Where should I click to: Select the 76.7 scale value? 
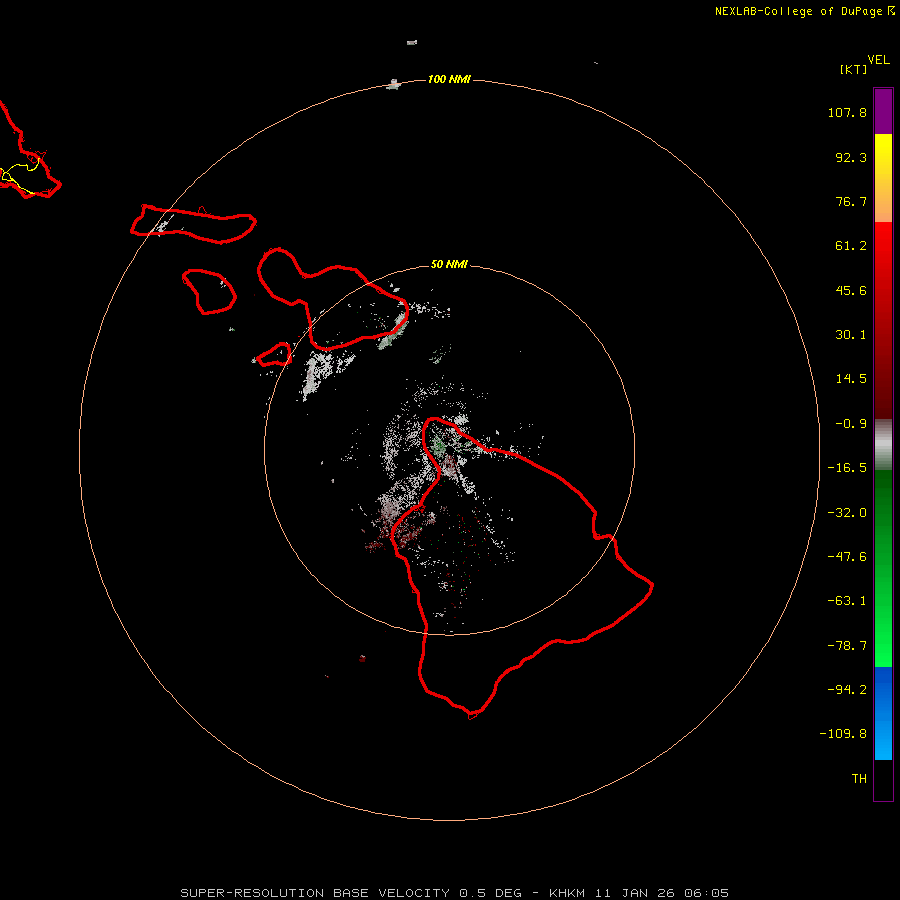851,201
